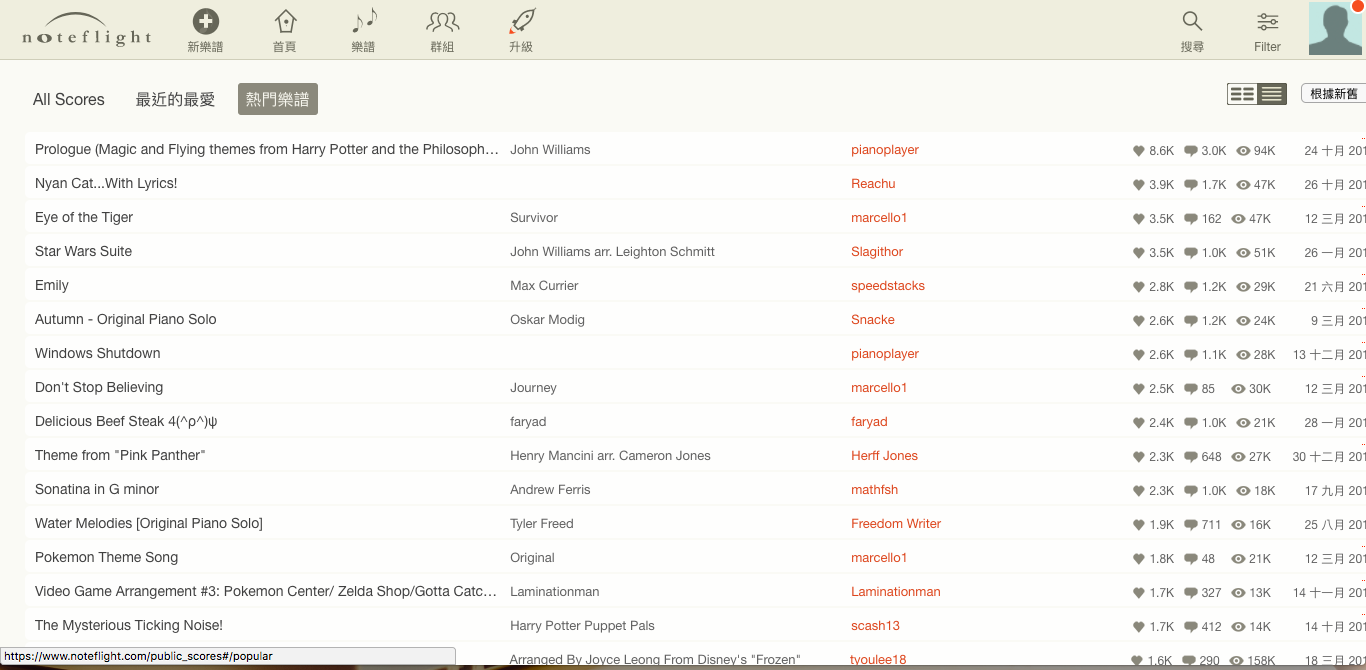Screen dimensions: 1366x670
Task: Open the user profile avatar
Action: [x=1336, y=28]
